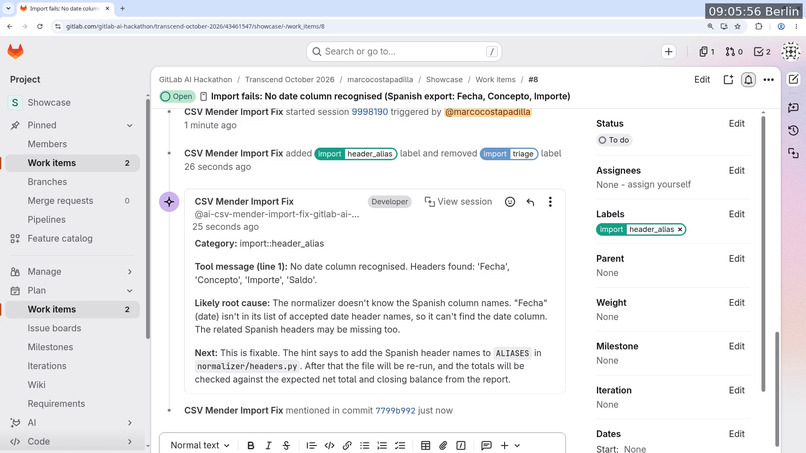Reply to the CSV Mender Import Fix comment
This screenshot has height=453, width=806.
(x=530, y=202)
